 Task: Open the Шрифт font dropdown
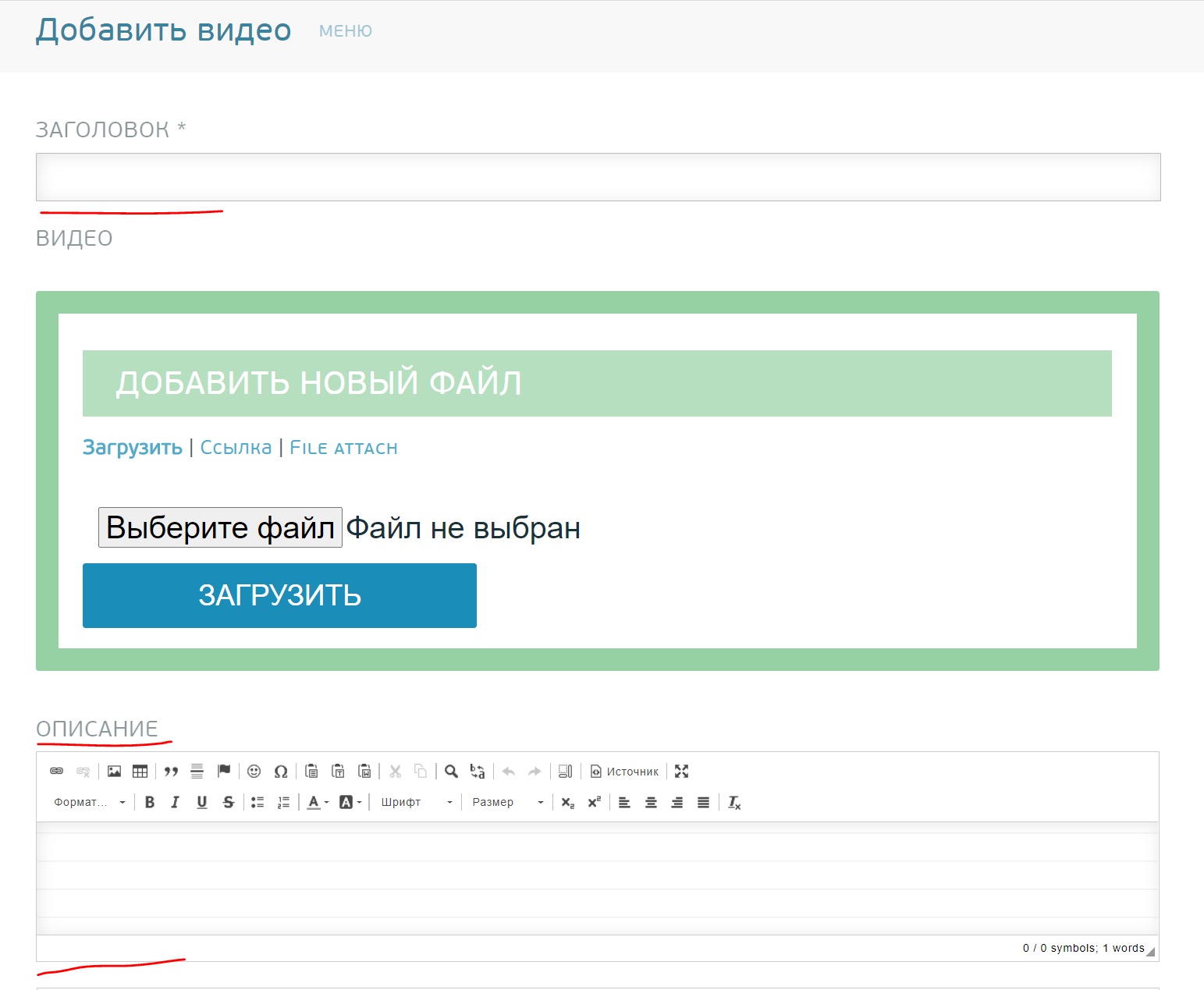tap(416, 802)
